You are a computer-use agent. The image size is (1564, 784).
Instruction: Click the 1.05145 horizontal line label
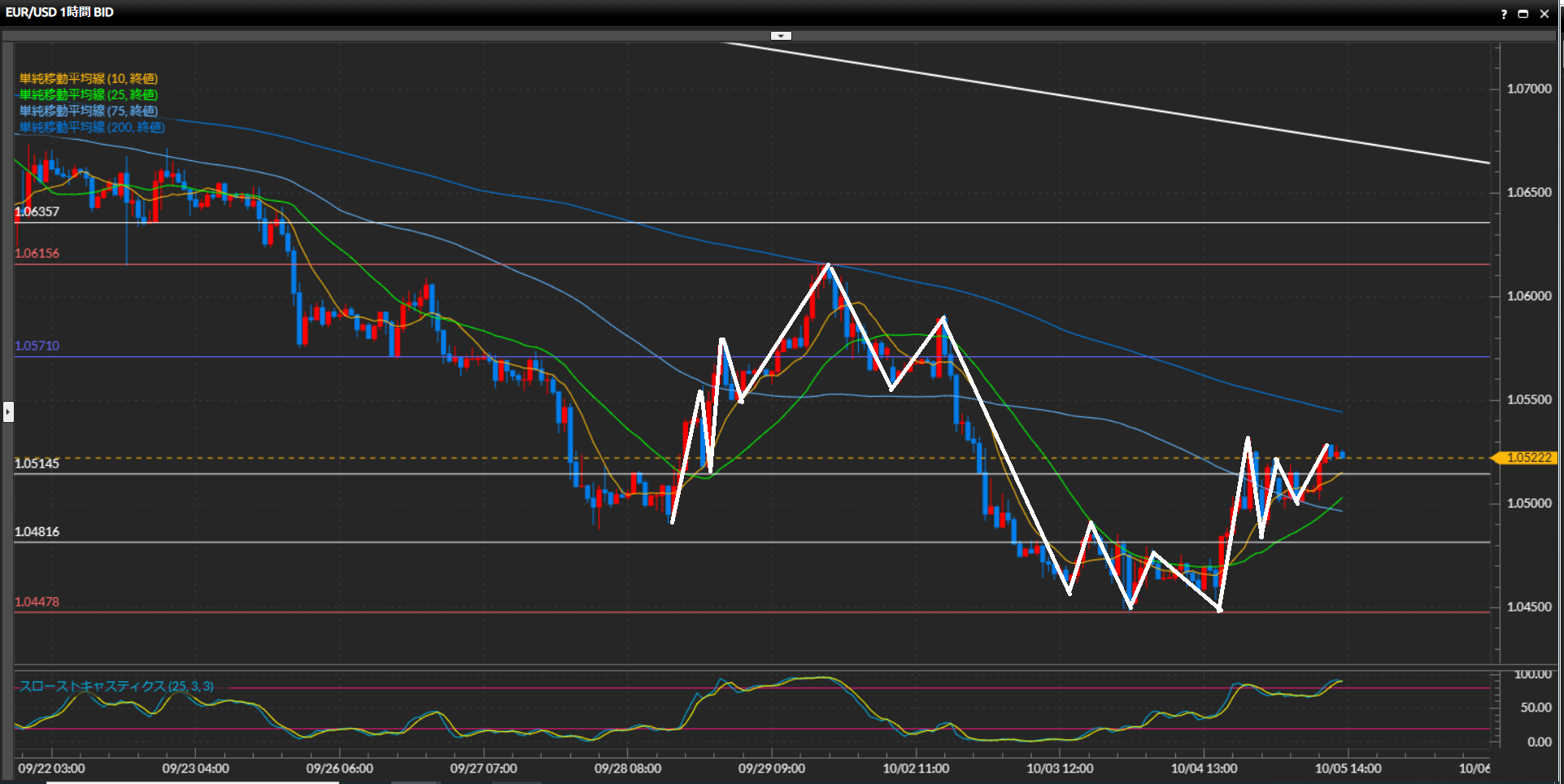point(37,464)
